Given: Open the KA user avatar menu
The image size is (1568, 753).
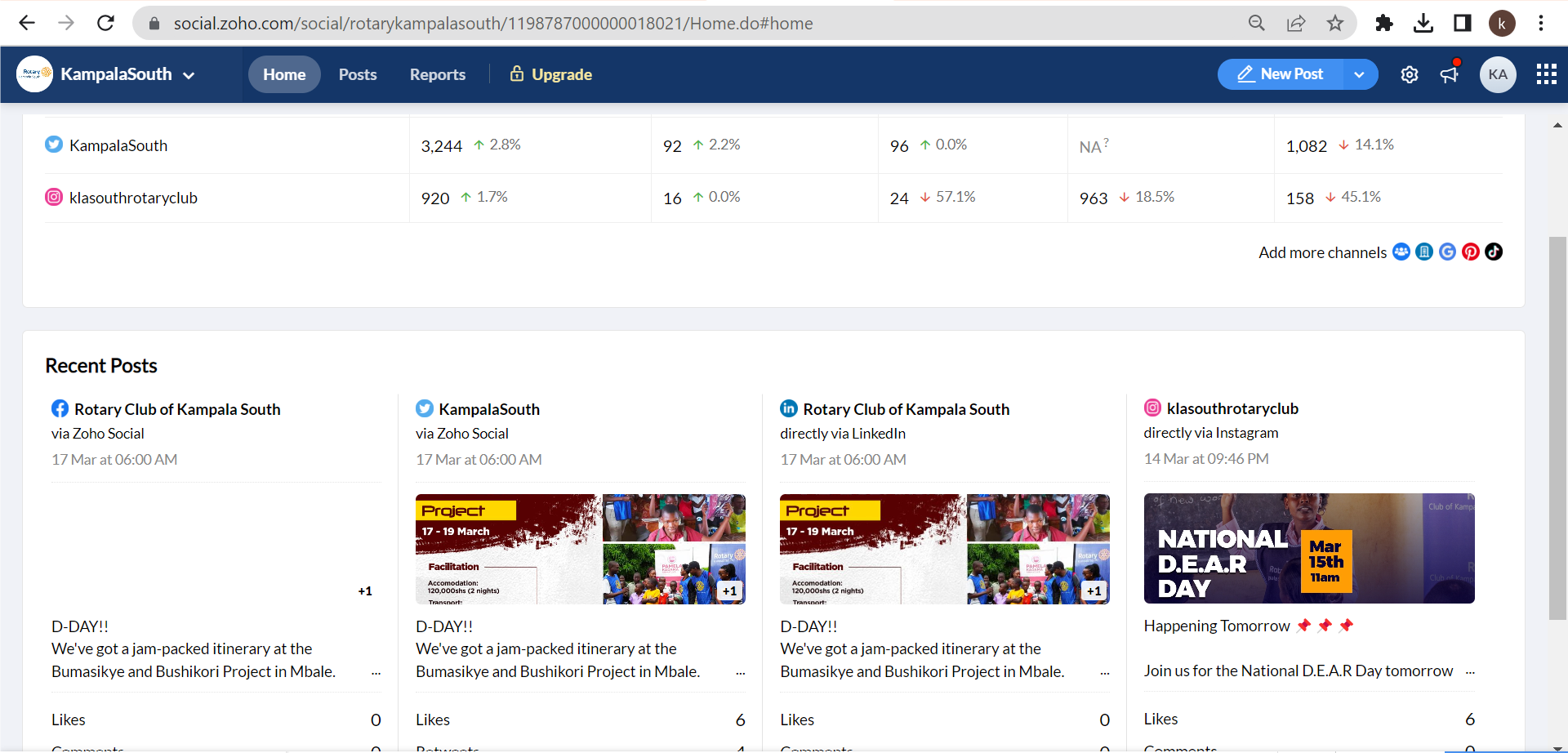Looking at the screenshot, I should coord(1498,74).
